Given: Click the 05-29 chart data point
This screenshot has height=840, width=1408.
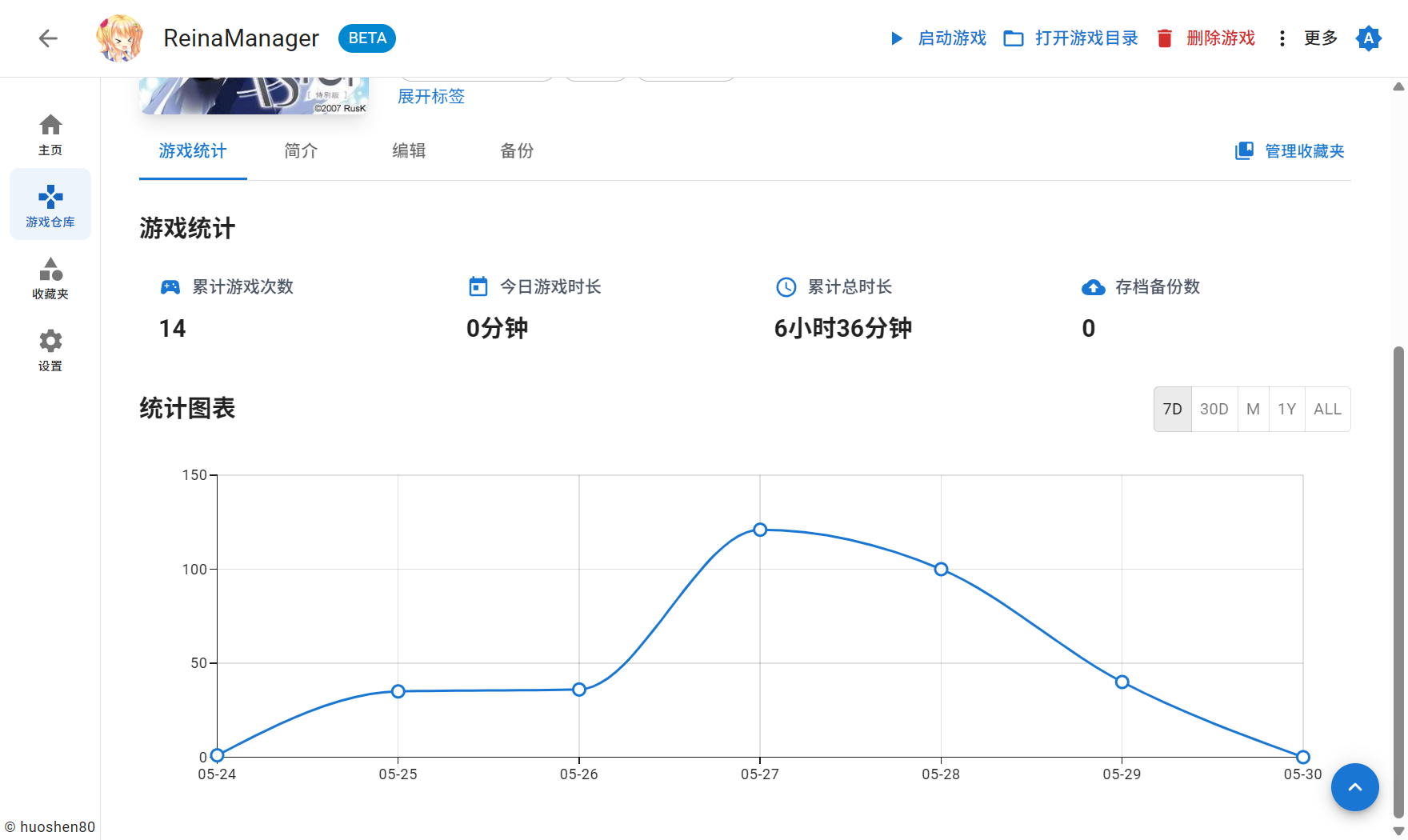Looking at the screenshot, I should point(1122,682).
